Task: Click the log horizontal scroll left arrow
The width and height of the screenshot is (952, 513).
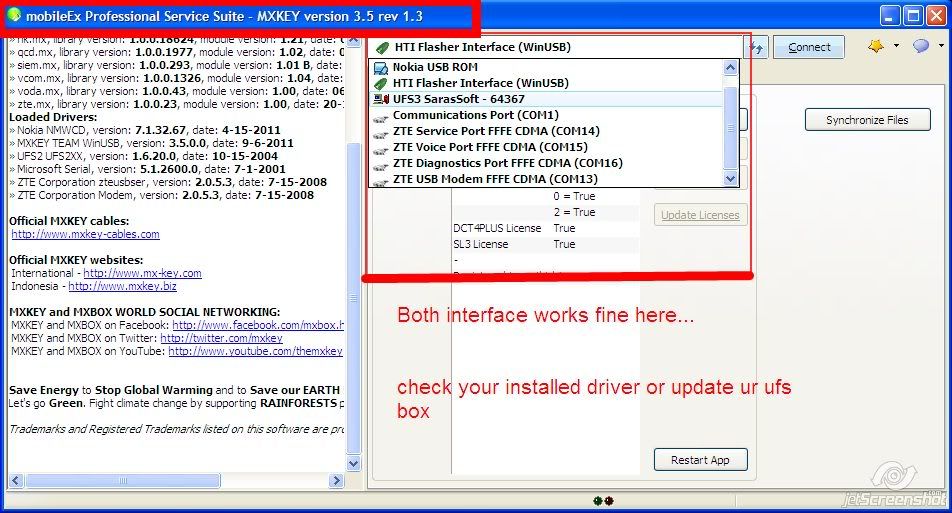Action: [x=16, y=480]
